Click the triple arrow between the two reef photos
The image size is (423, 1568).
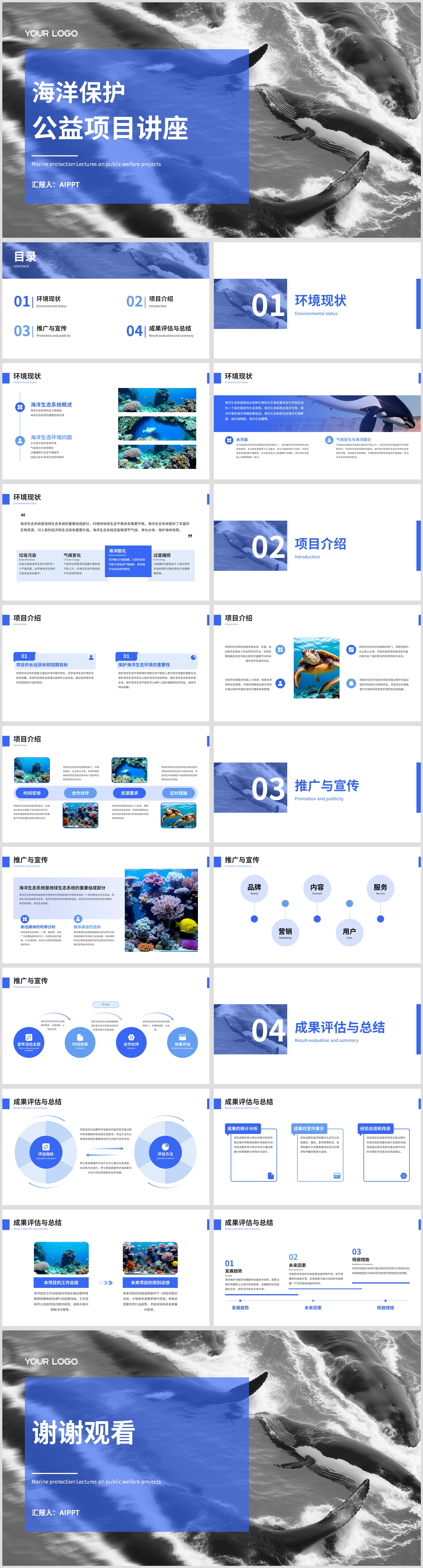point(106,1282)
